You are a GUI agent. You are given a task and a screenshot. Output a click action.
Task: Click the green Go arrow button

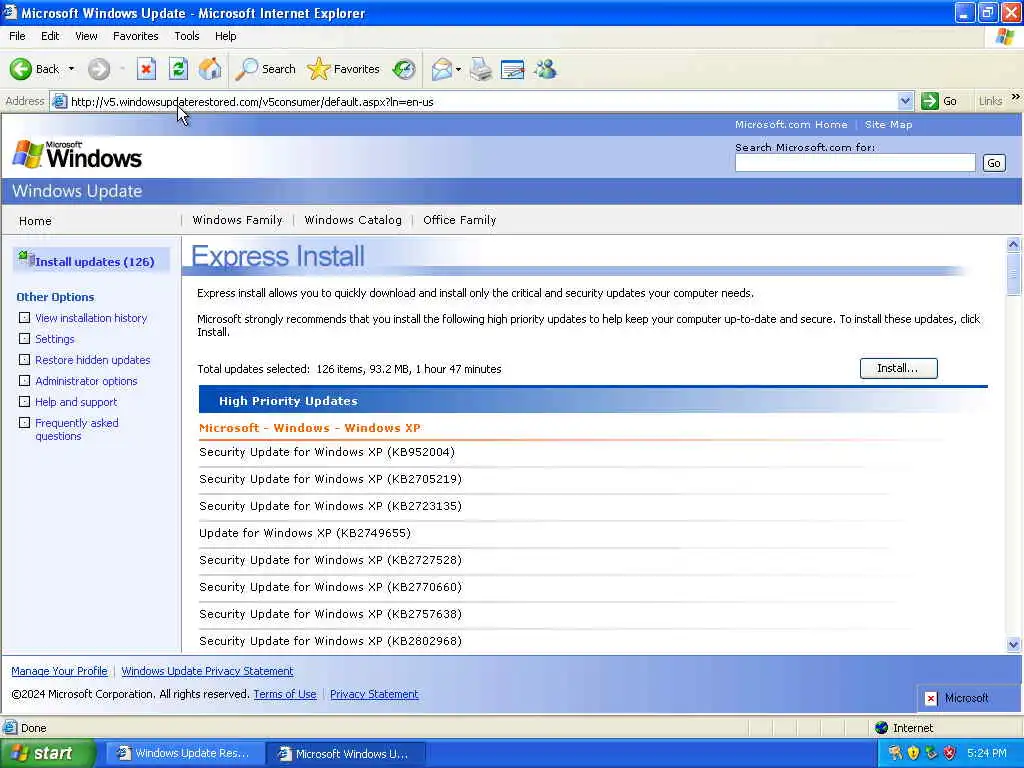pos(929,101)
